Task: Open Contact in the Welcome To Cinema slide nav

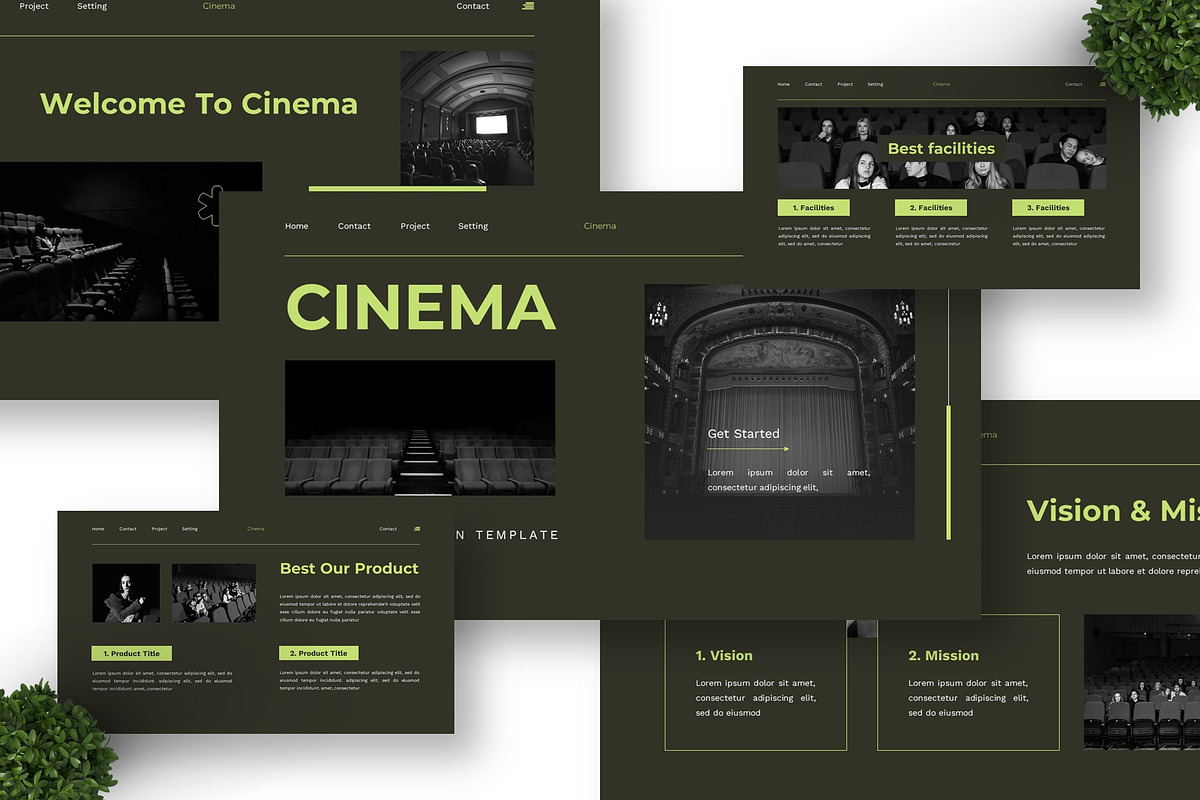Action: [x=473, y=6]
